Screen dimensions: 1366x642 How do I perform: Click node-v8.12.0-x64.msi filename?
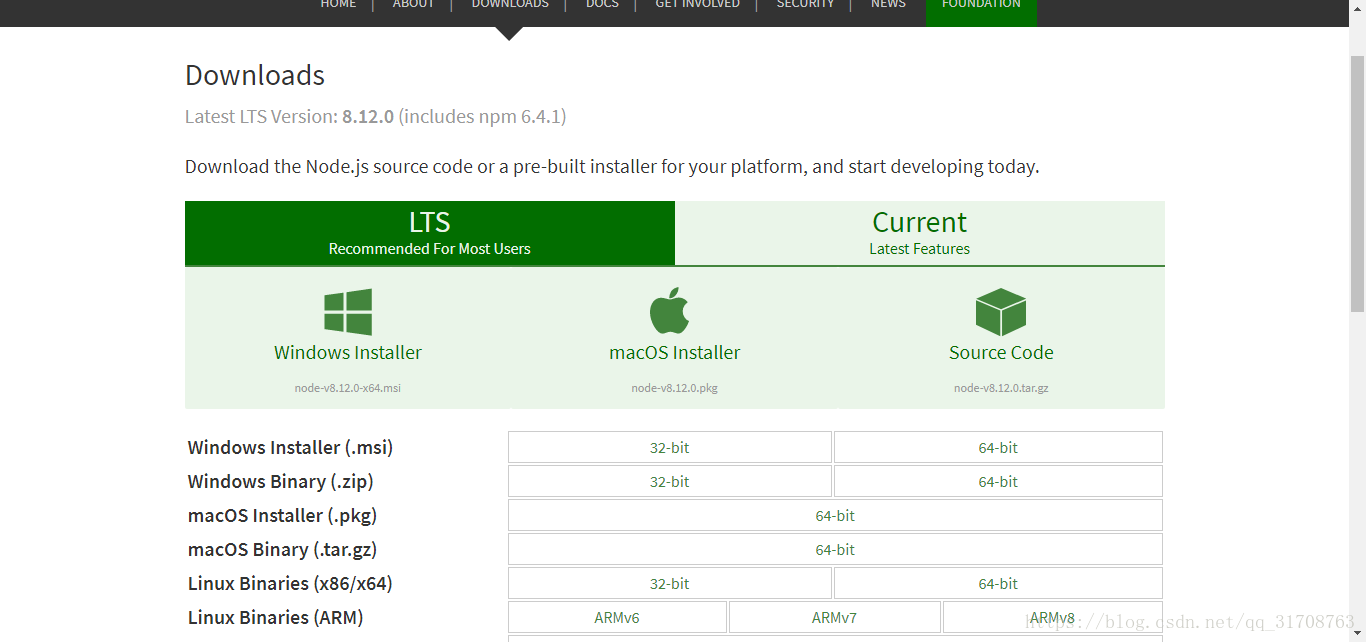(x=348, y=388)
